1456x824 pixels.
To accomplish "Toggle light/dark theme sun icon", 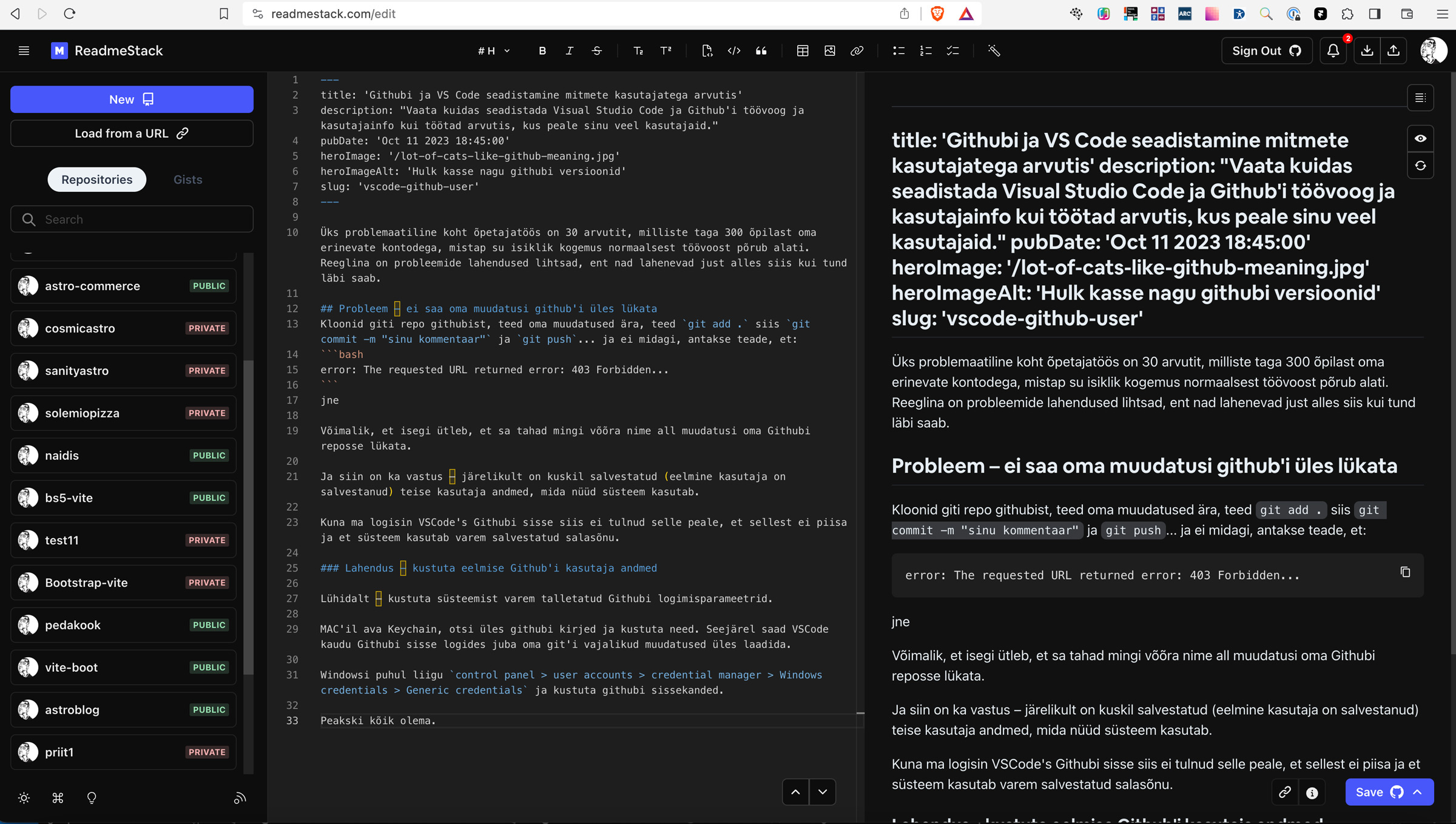I will pos(24,798).
